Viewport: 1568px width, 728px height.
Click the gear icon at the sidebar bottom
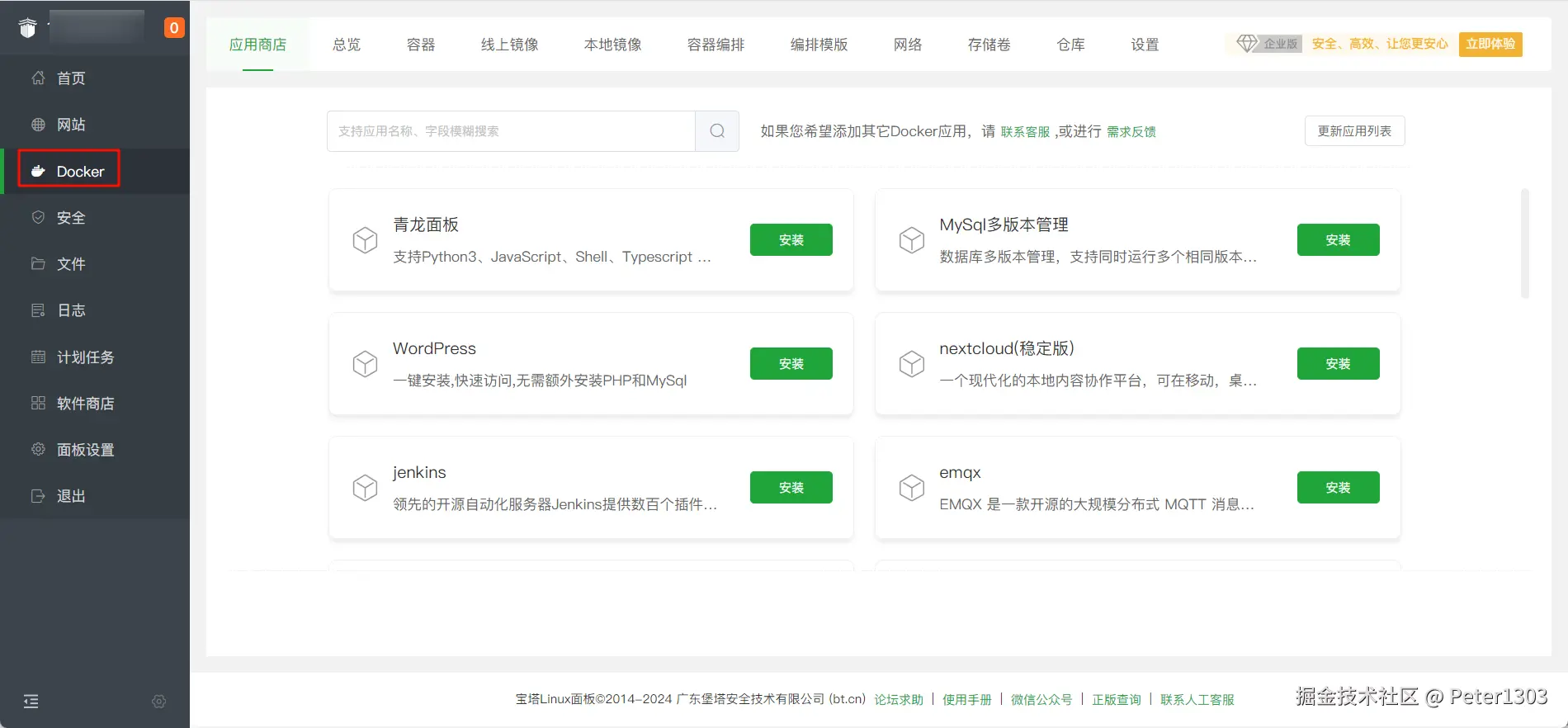pyautogui.click(x=159, y=702)
